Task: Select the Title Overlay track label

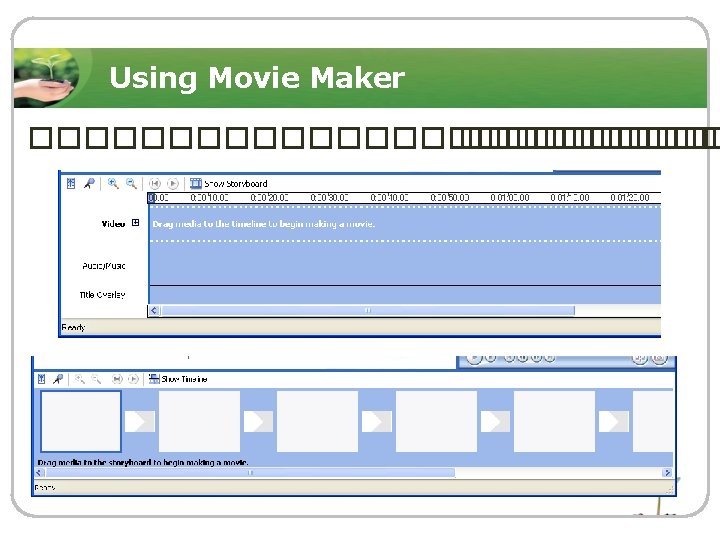Action: [x=102, y=295]
